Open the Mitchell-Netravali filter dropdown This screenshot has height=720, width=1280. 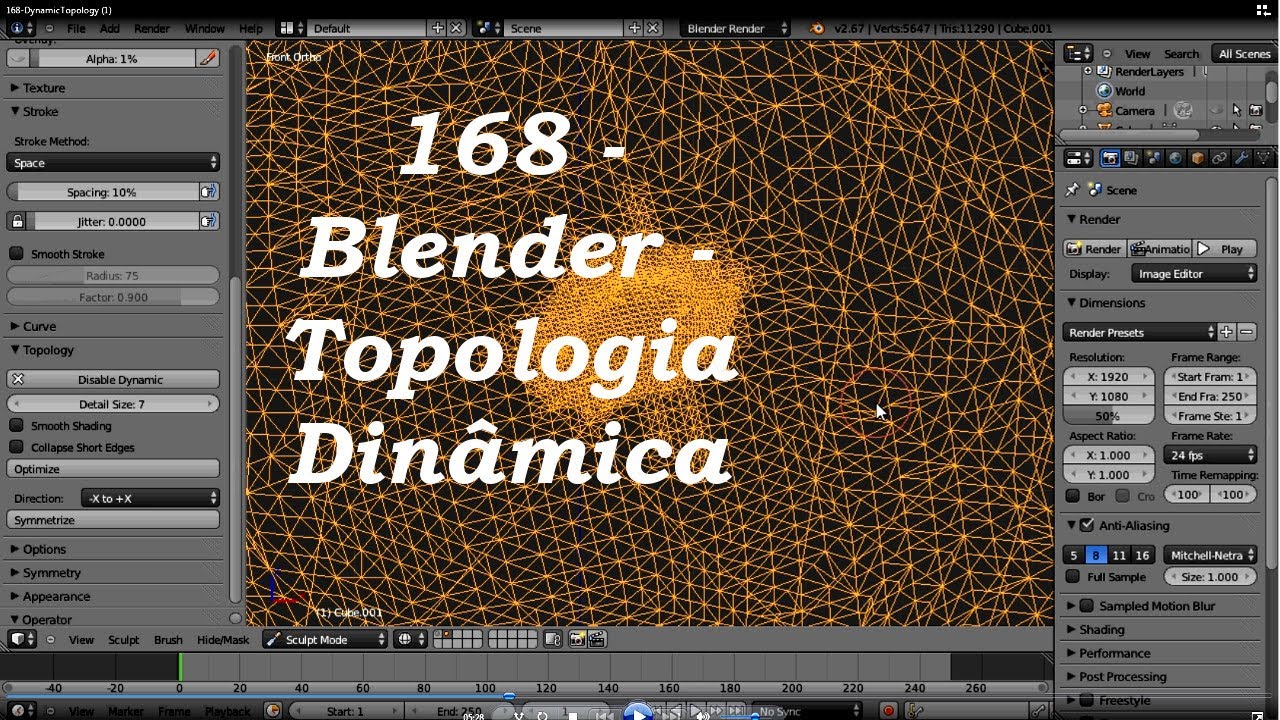(1210, 555)
